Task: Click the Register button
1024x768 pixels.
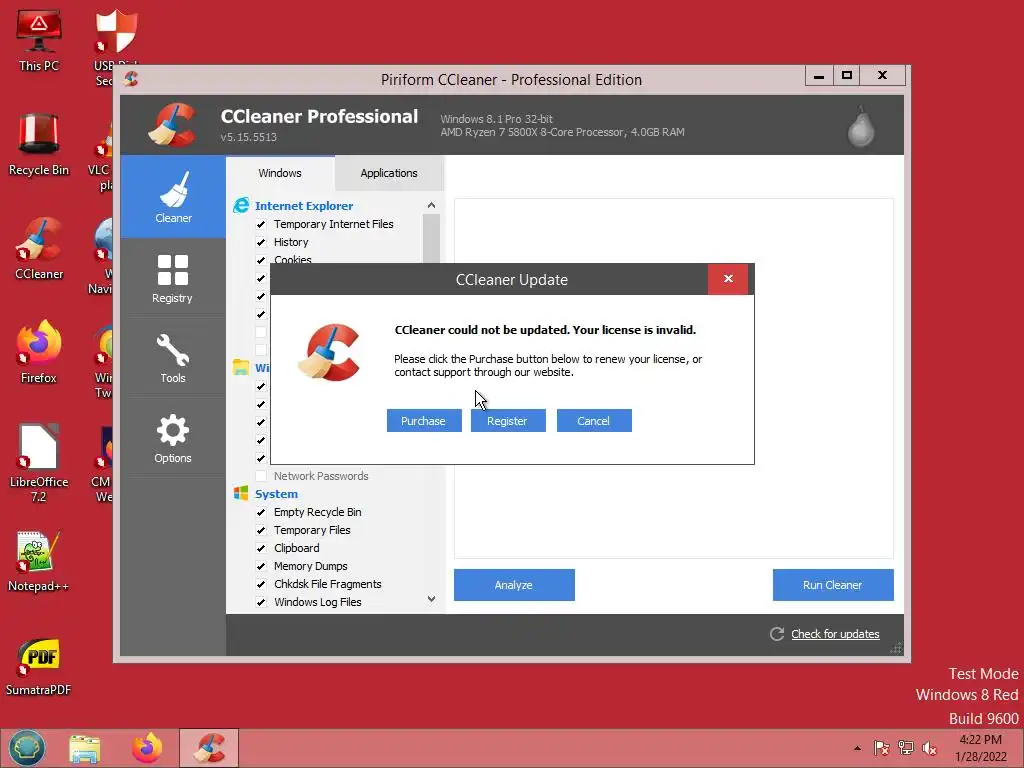Action: pos(508,421)
